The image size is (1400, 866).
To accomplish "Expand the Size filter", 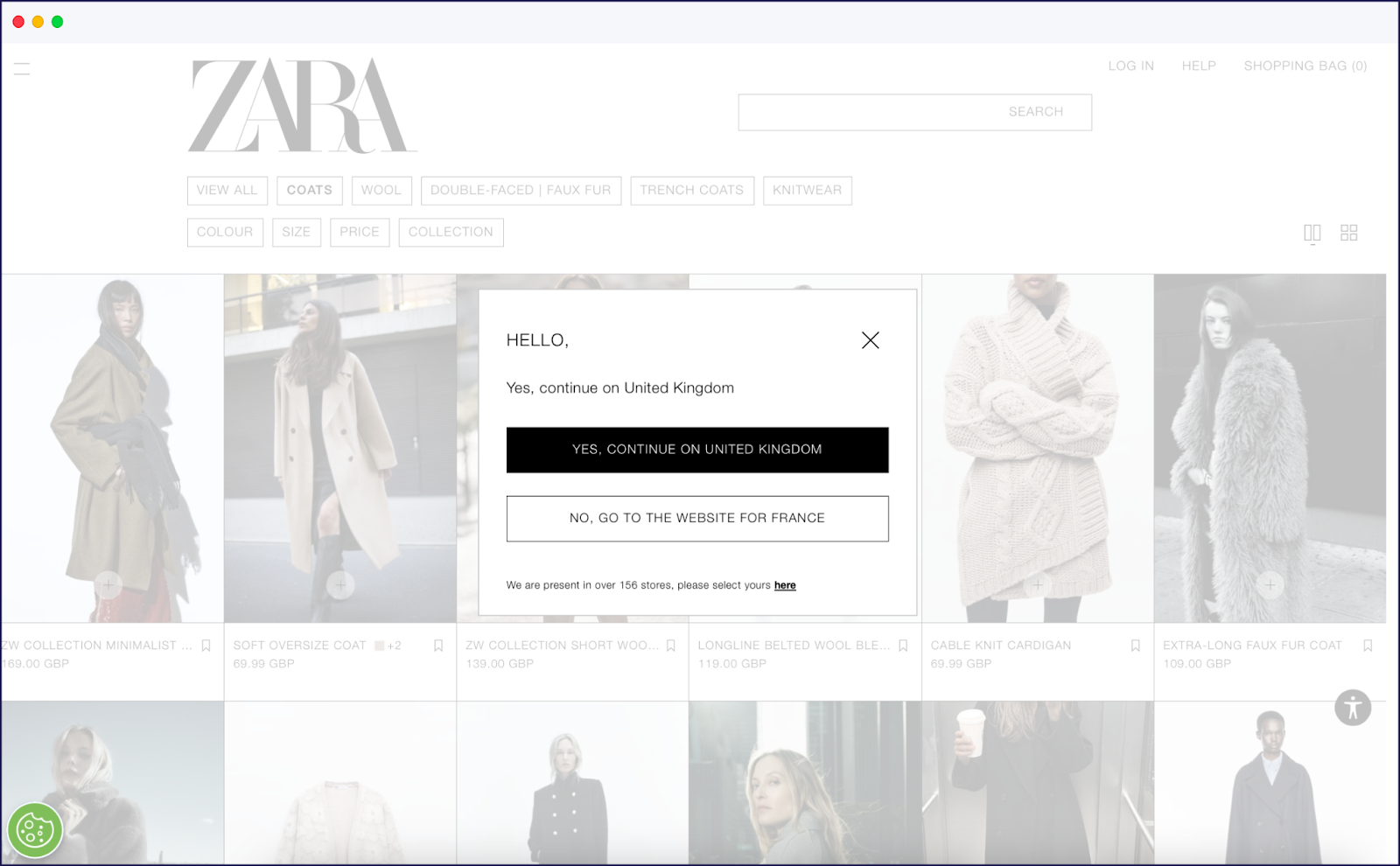I will 297,232.
